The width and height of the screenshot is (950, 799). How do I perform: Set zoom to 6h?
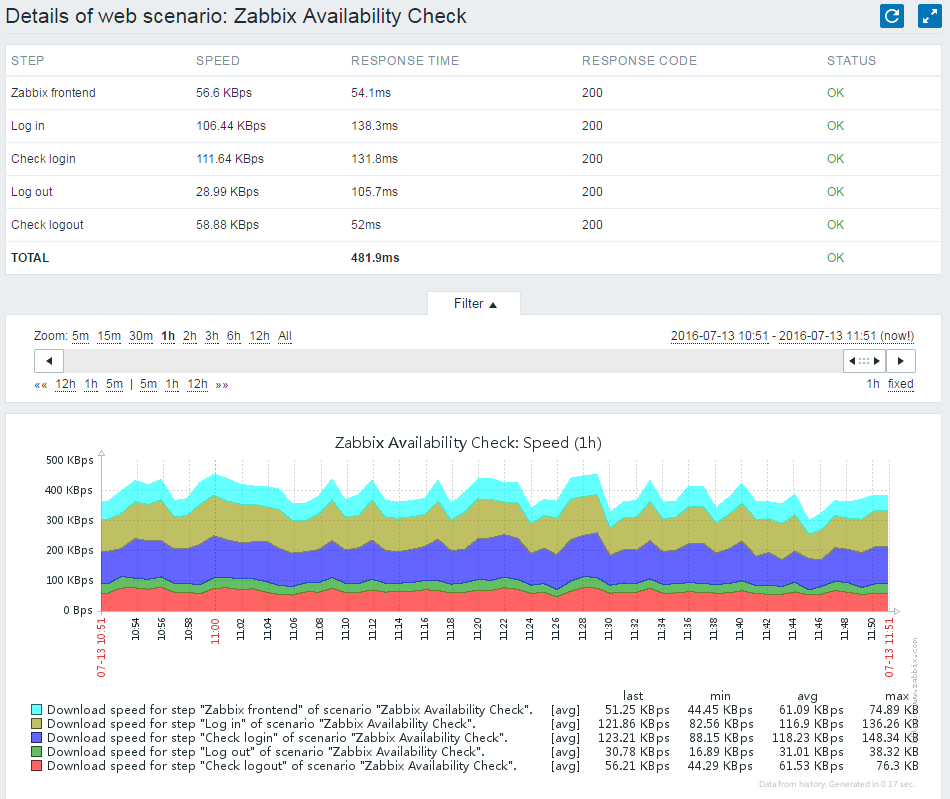(233, 336)
